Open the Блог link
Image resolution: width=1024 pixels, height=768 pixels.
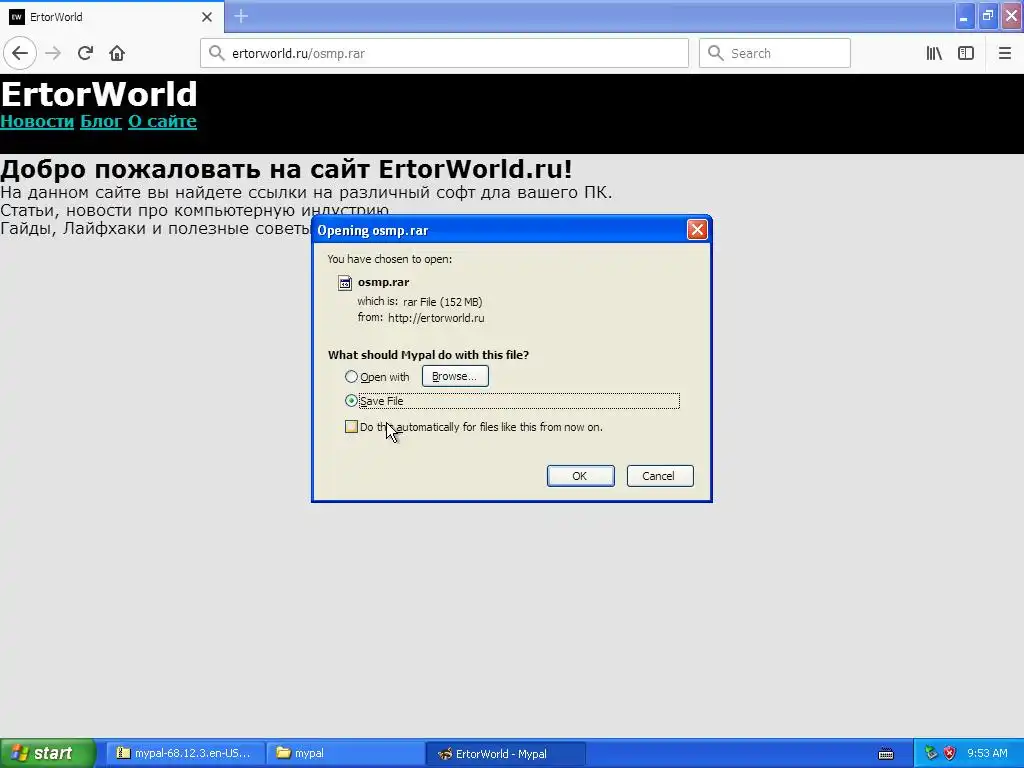tap(101, 121)
